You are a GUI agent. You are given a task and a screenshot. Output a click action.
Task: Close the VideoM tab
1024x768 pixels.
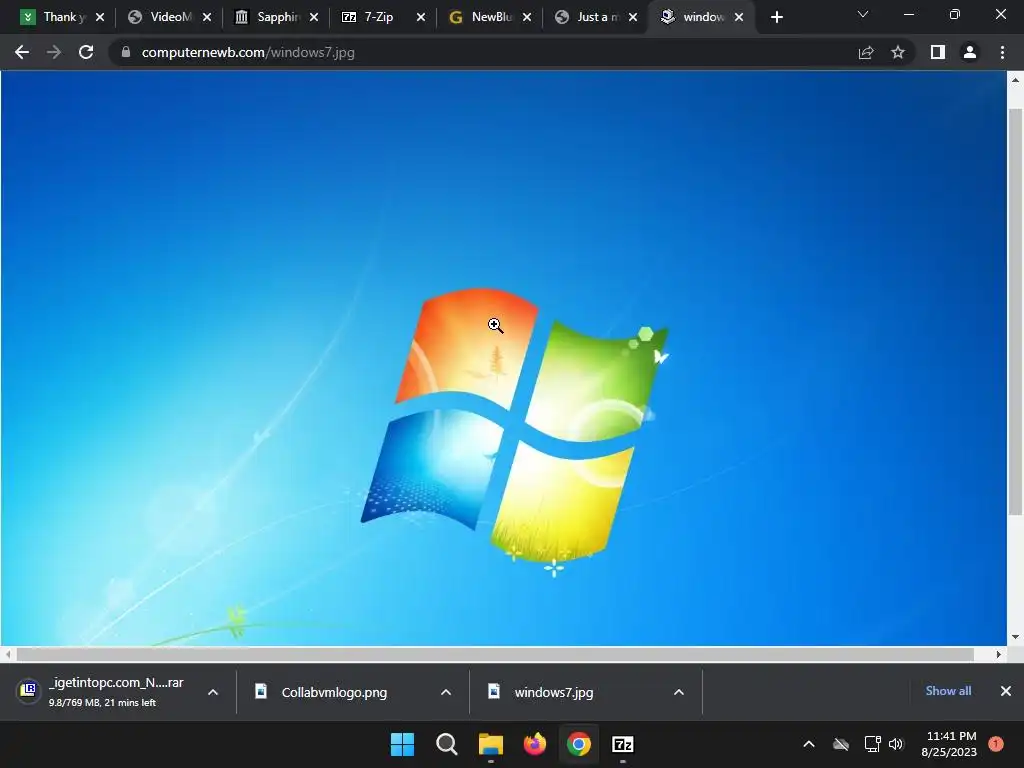pos(207,18)
